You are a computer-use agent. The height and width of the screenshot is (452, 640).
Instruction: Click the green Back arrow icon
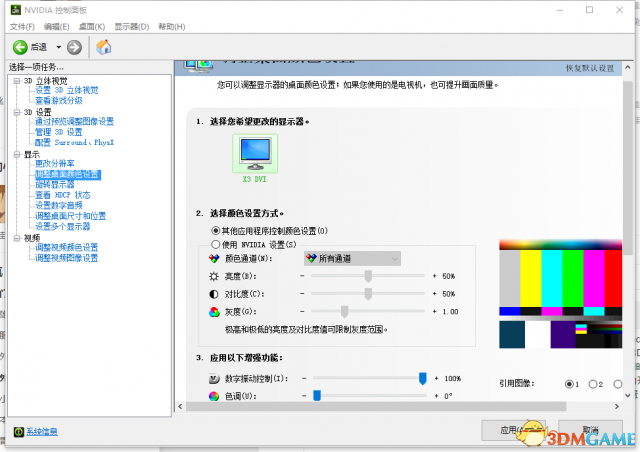coord(20,47)
